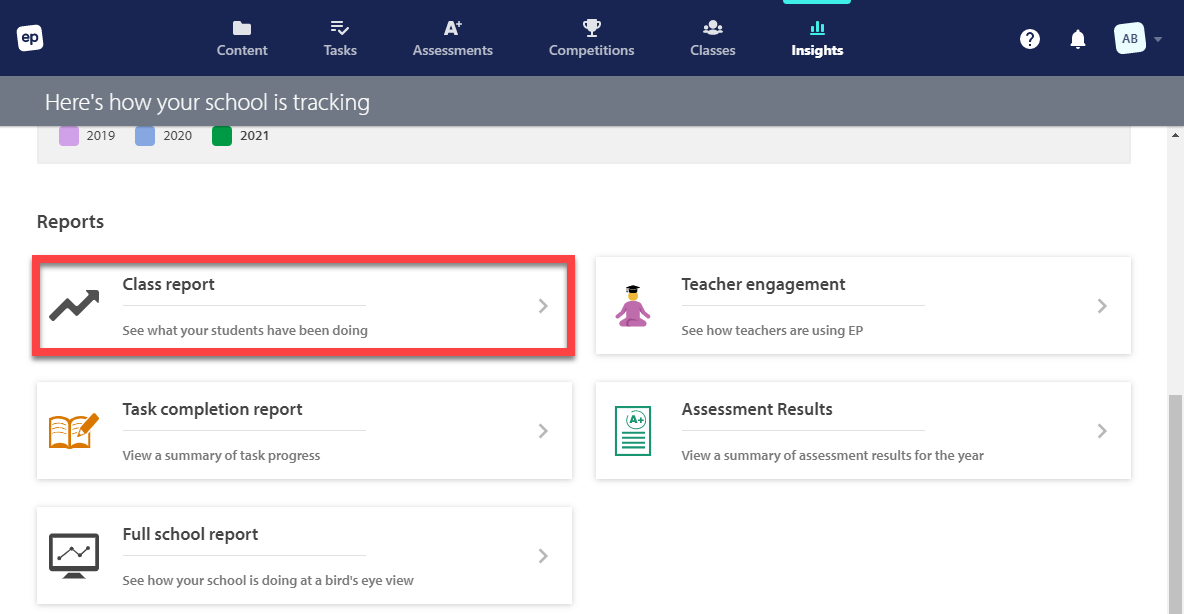The image size is (1184, 614).
Task: Click the 2019 legend label
Action: pos(100,136)
